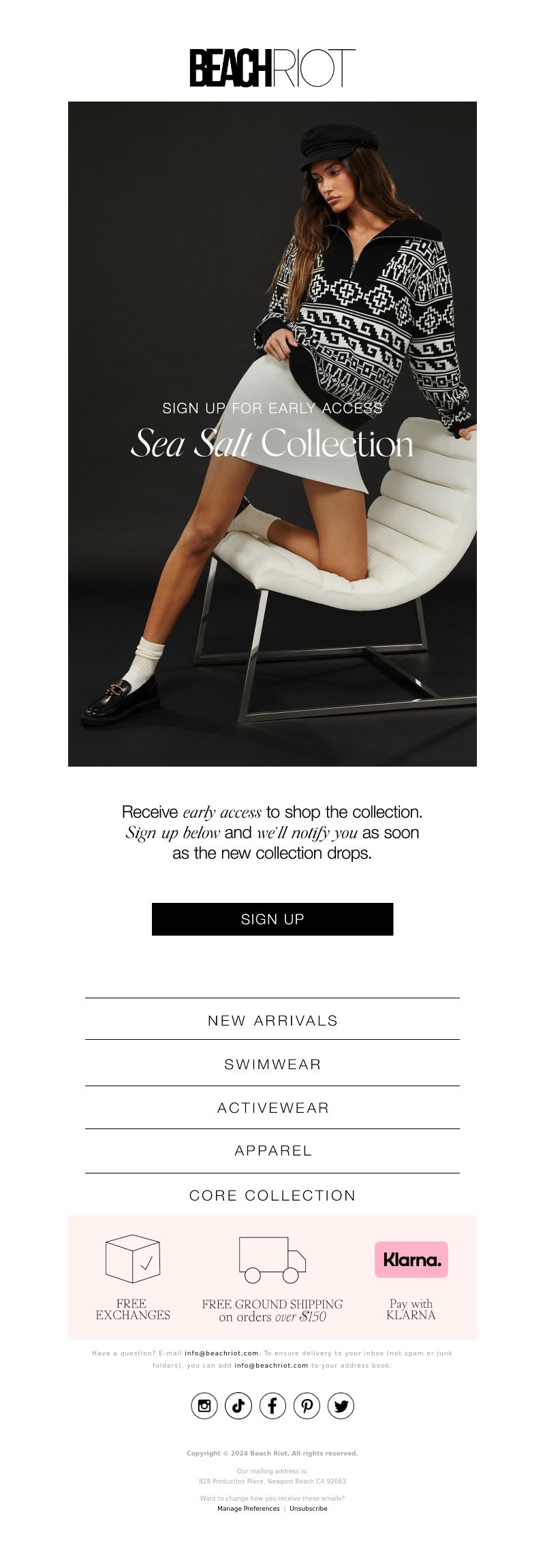Click the Unsubscribe link

(309, 1508)
